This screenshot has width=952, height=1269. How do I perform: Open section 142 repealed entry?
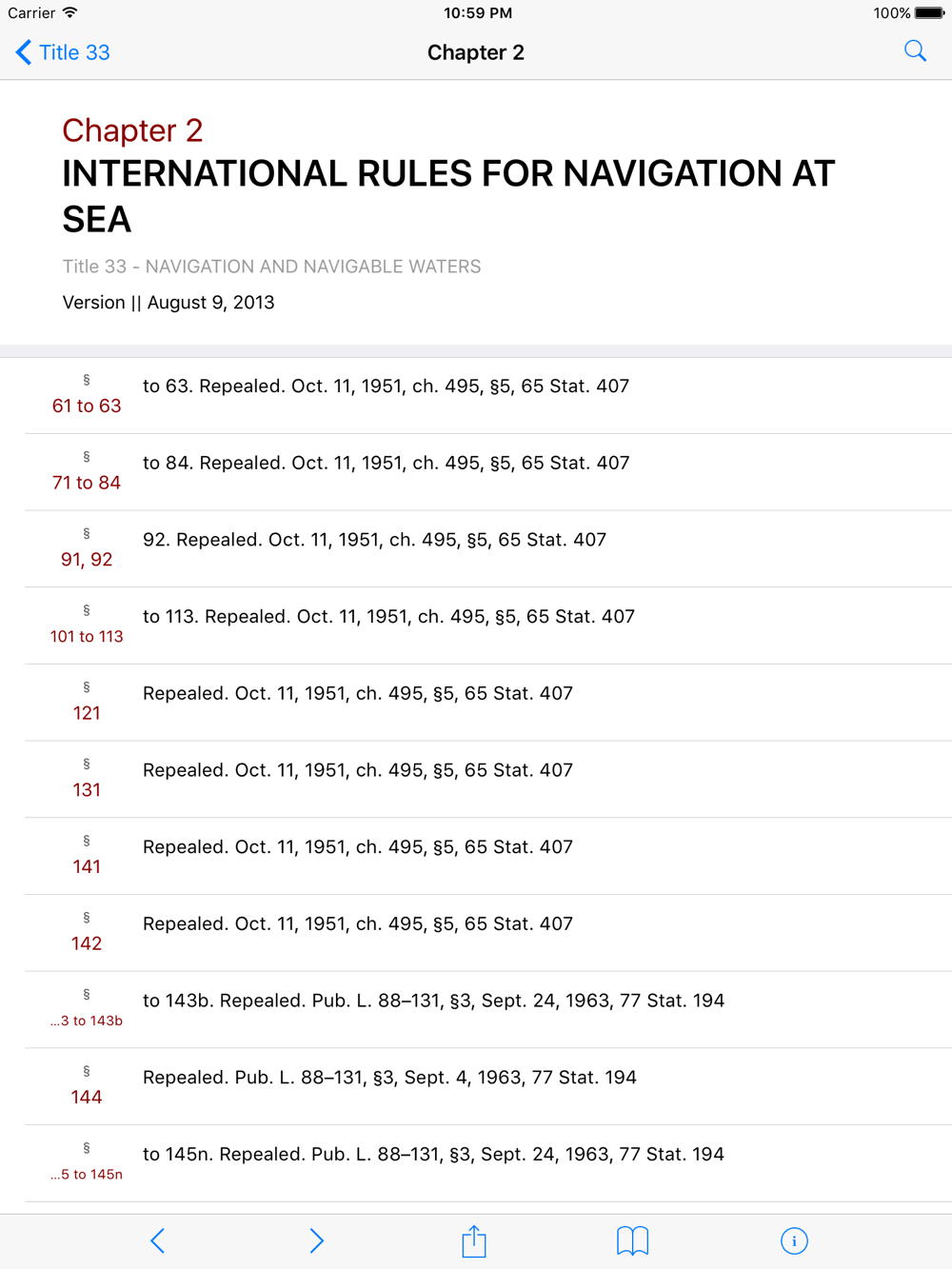[488, 934]
